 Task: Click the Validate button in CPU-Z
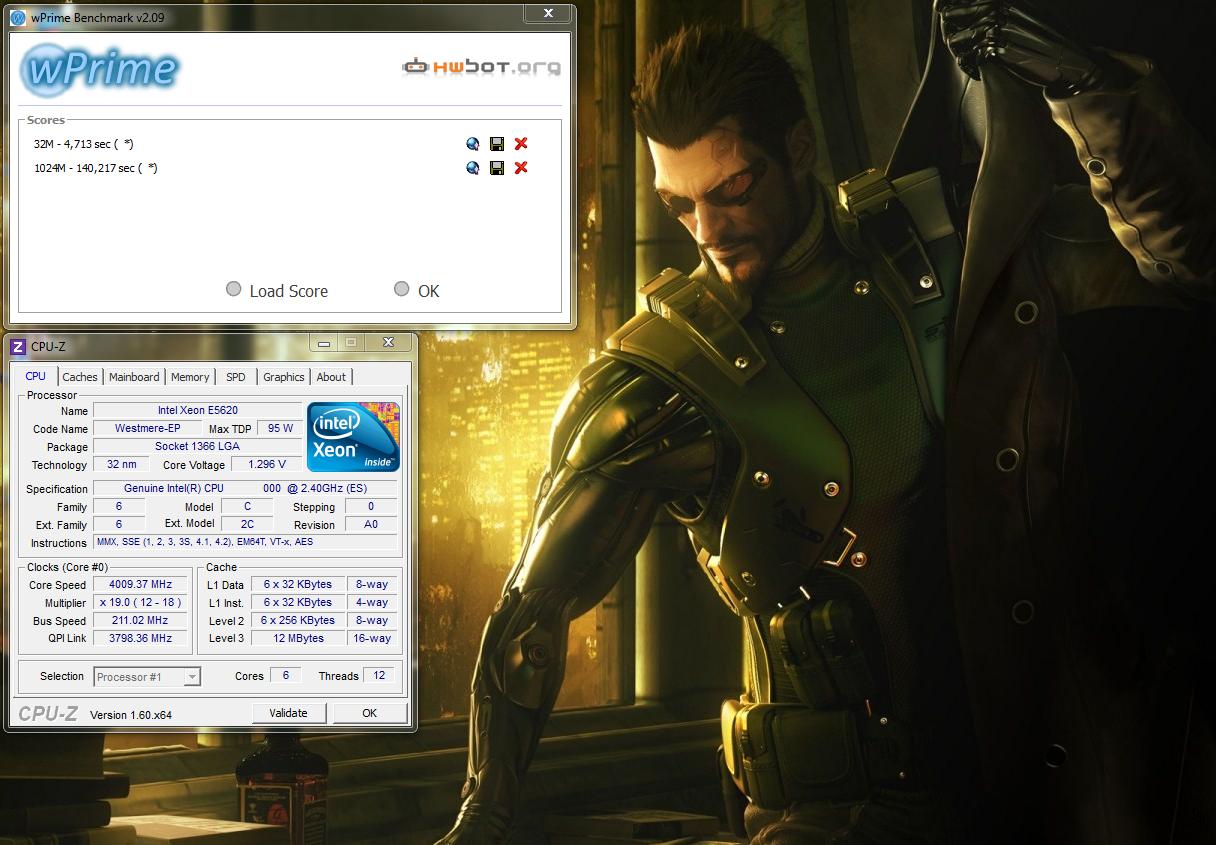(289, 713)
